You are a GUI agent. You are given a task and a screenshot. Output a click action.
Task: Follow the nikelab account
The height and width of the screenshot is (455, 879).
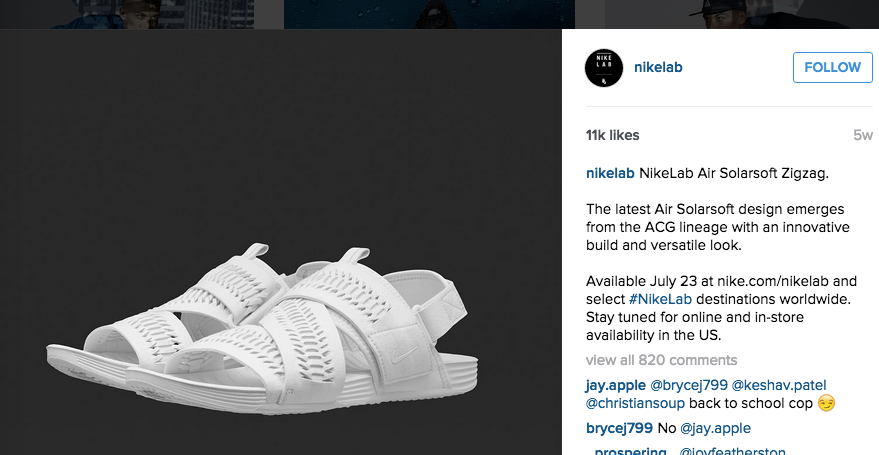point(832,67)
